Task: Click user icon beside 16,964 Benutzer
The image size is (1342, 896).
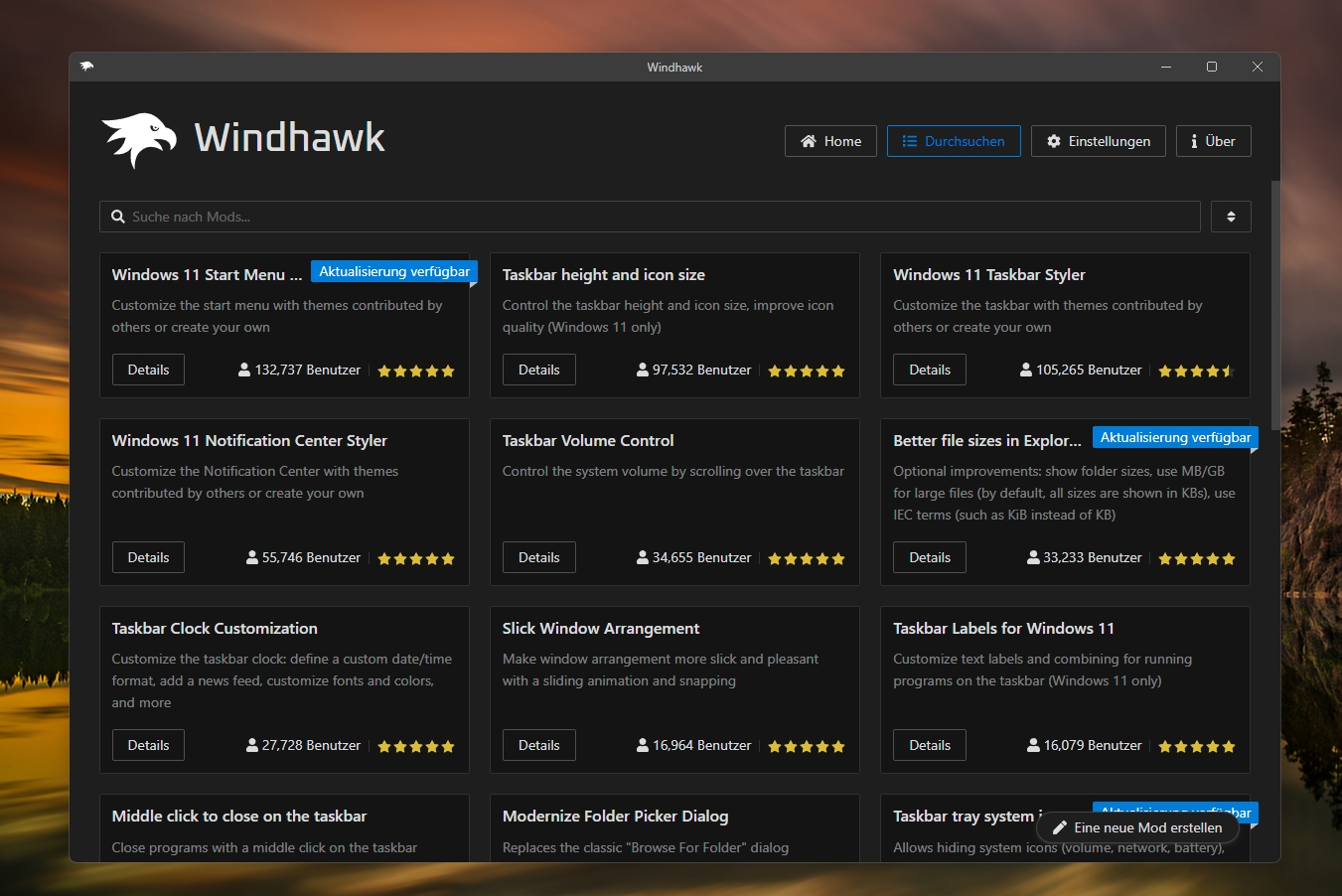Action: click(x=643, y=746)
